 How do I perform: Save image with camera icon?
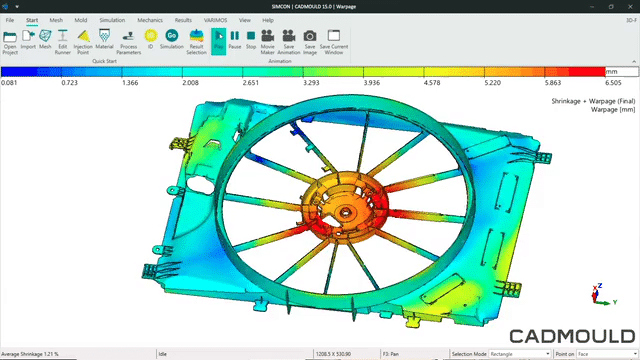pyautogui.click(x=310, y=42)
